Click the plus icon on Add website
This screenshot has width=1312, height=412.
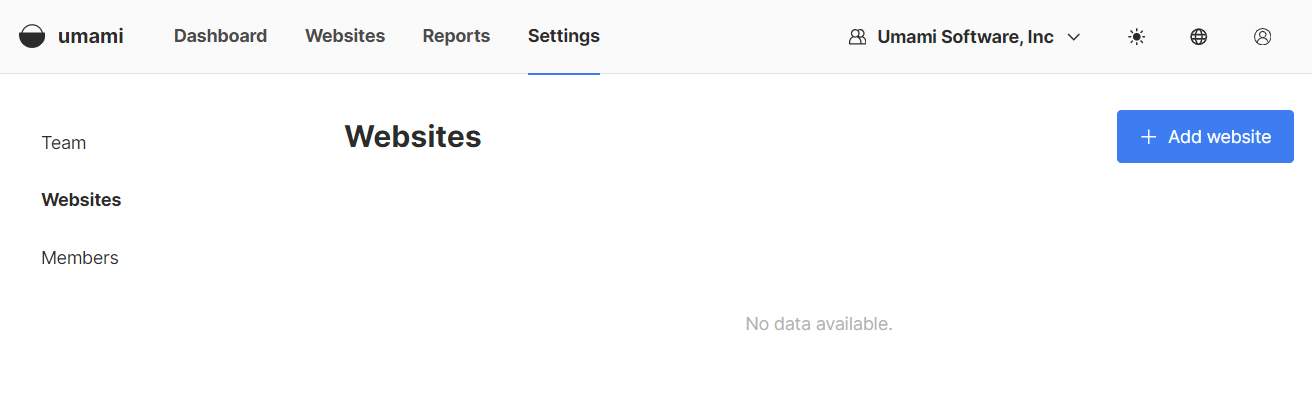pos(1149,137)
